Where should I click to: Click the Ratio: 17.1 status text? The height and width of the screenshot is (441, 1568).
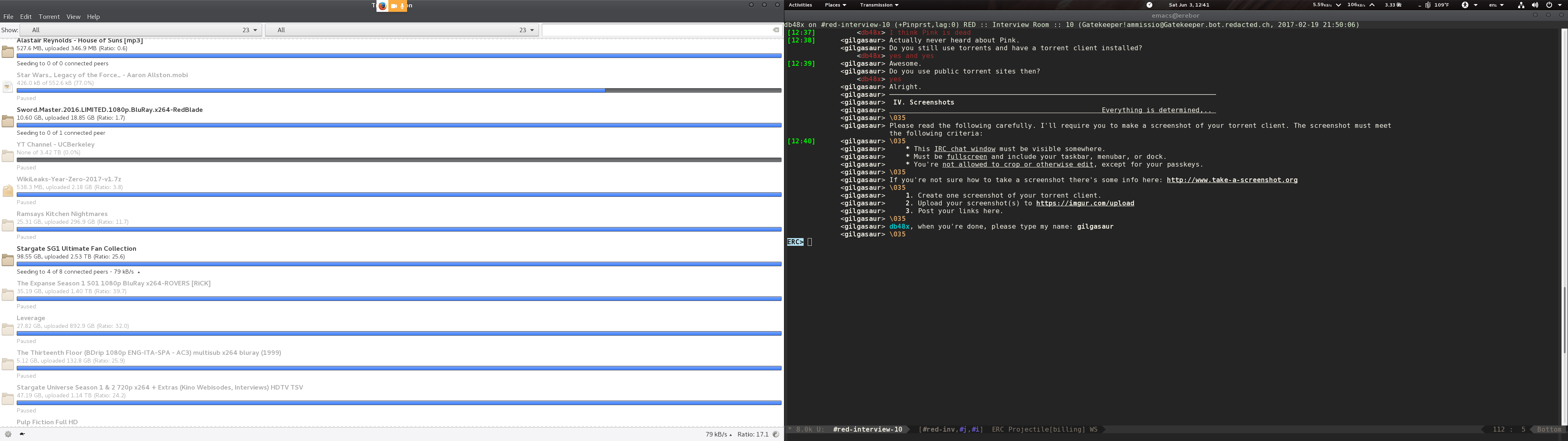pyautogui.click(x=753, y=434)
